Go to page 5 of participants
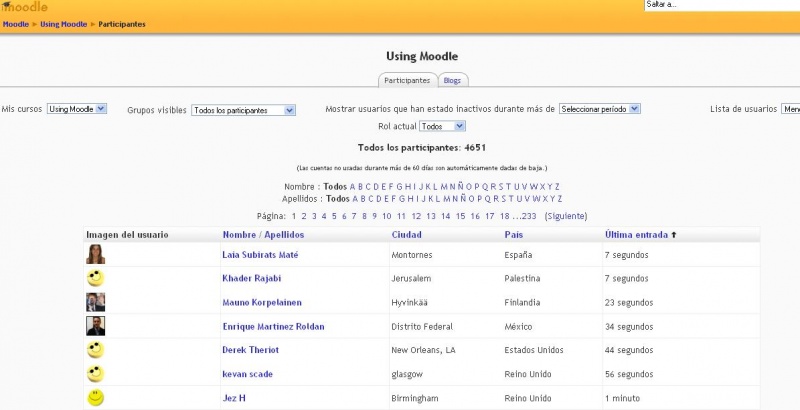 (x=334, y=216)
